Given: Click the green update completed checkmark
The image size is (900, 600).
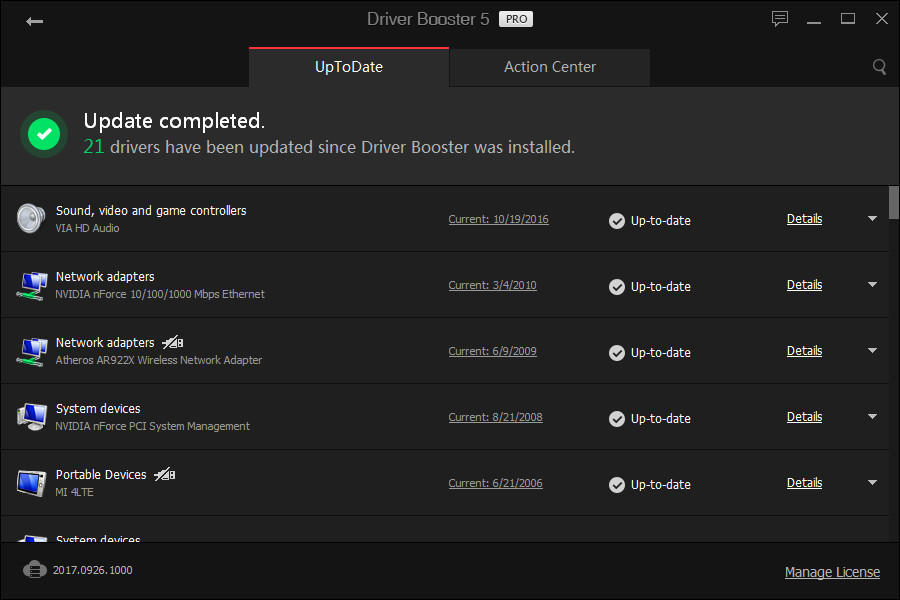Looking at the screenshot, I should (43, 134).
